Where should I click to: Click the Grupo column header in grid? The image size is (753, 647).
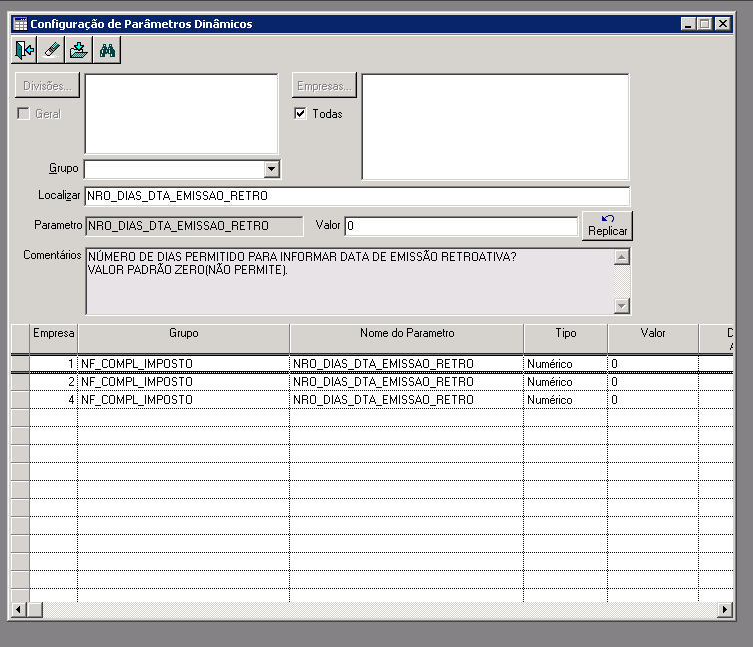183,339
